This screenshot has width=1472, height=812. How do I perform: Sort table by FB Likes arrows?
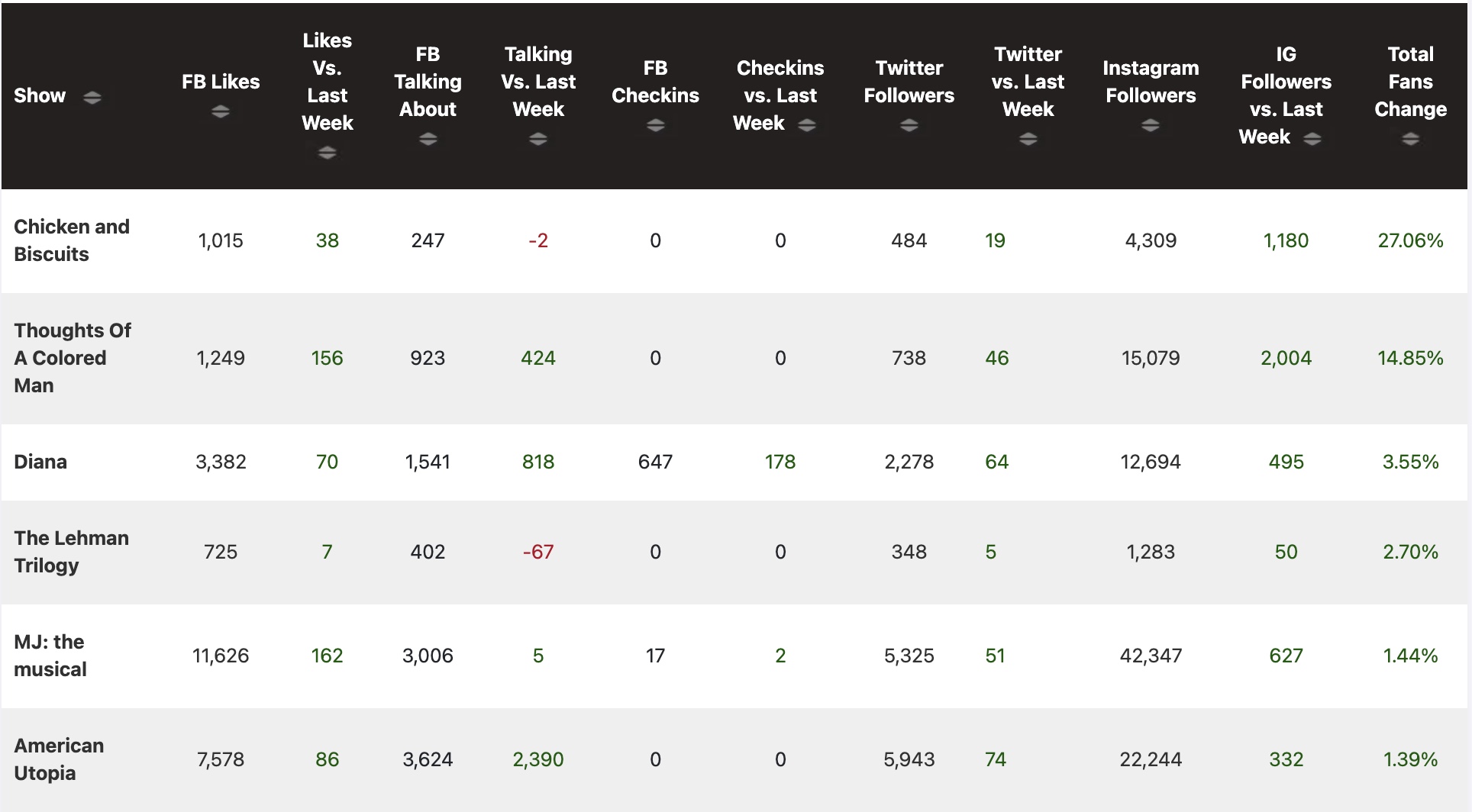(221, 111)
